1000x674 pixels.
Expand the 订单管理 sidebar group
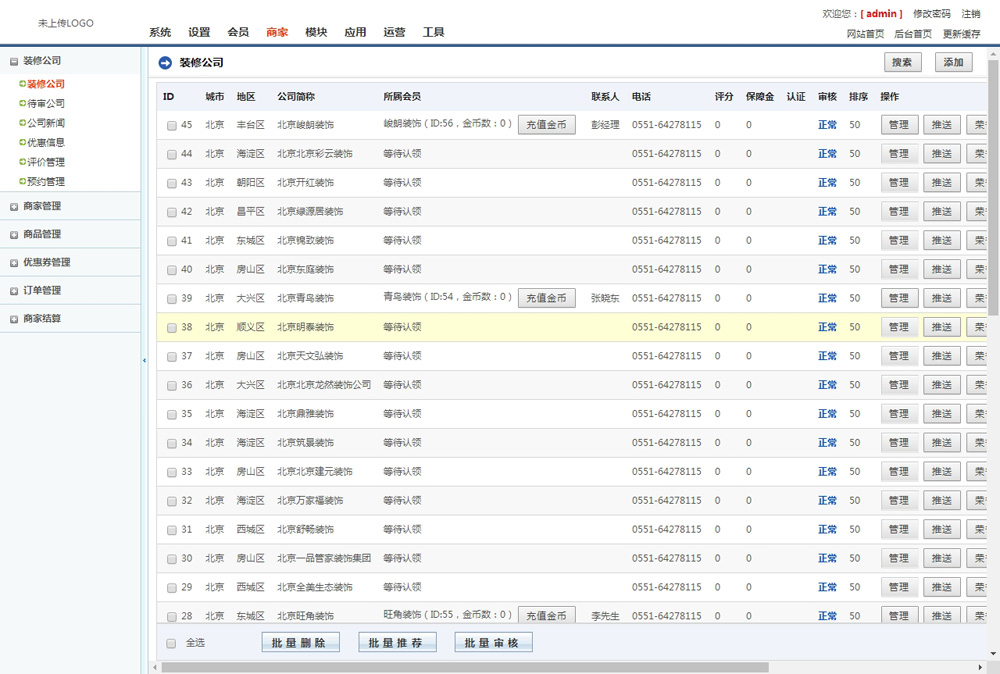click(x=13, y=291)
